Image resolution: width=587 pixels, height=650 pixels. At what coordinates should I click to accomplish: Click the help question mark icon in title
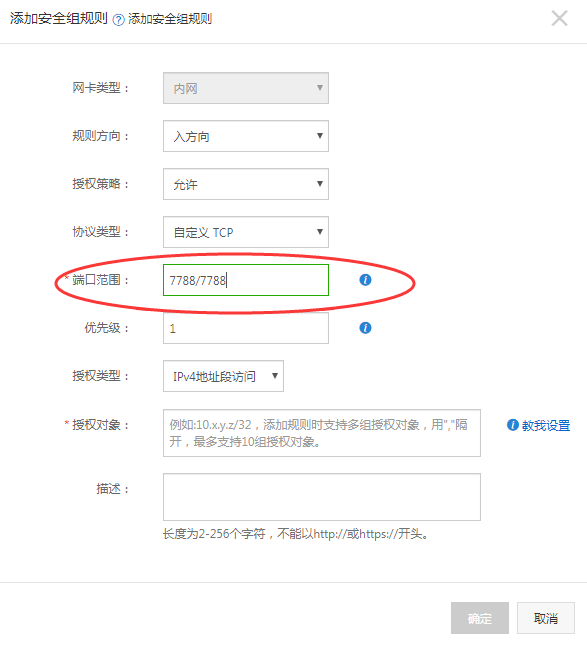[119, 20]
